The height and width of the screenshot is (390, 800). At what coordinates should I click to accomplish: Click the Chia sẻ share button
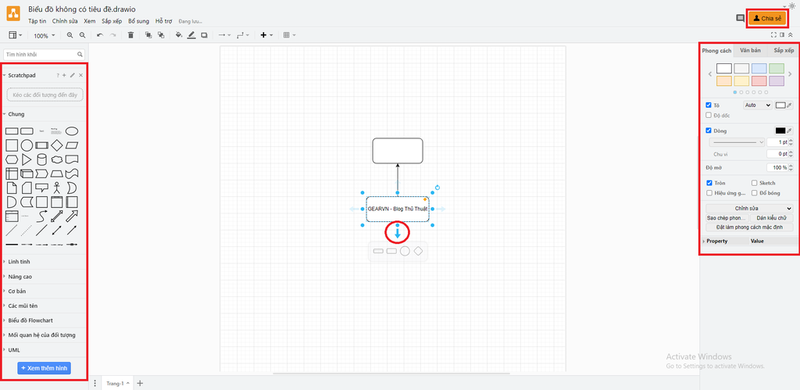pyautogui.click(x=767, y=19)
